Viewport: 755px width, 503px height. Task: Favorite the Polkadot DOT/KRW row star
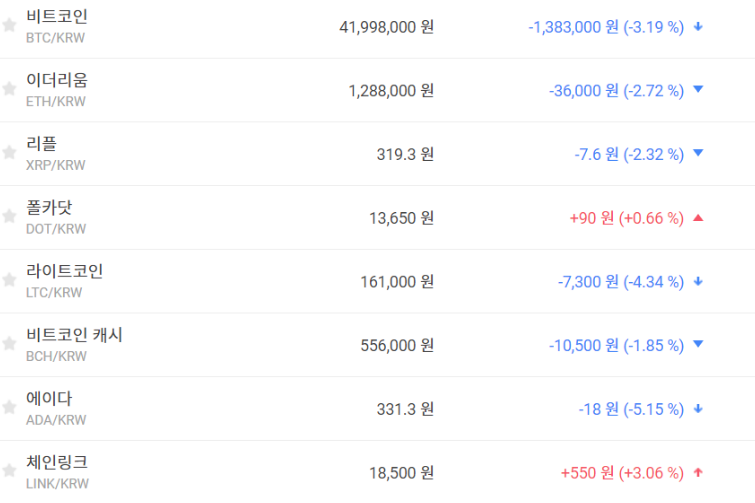pos(9,217)
